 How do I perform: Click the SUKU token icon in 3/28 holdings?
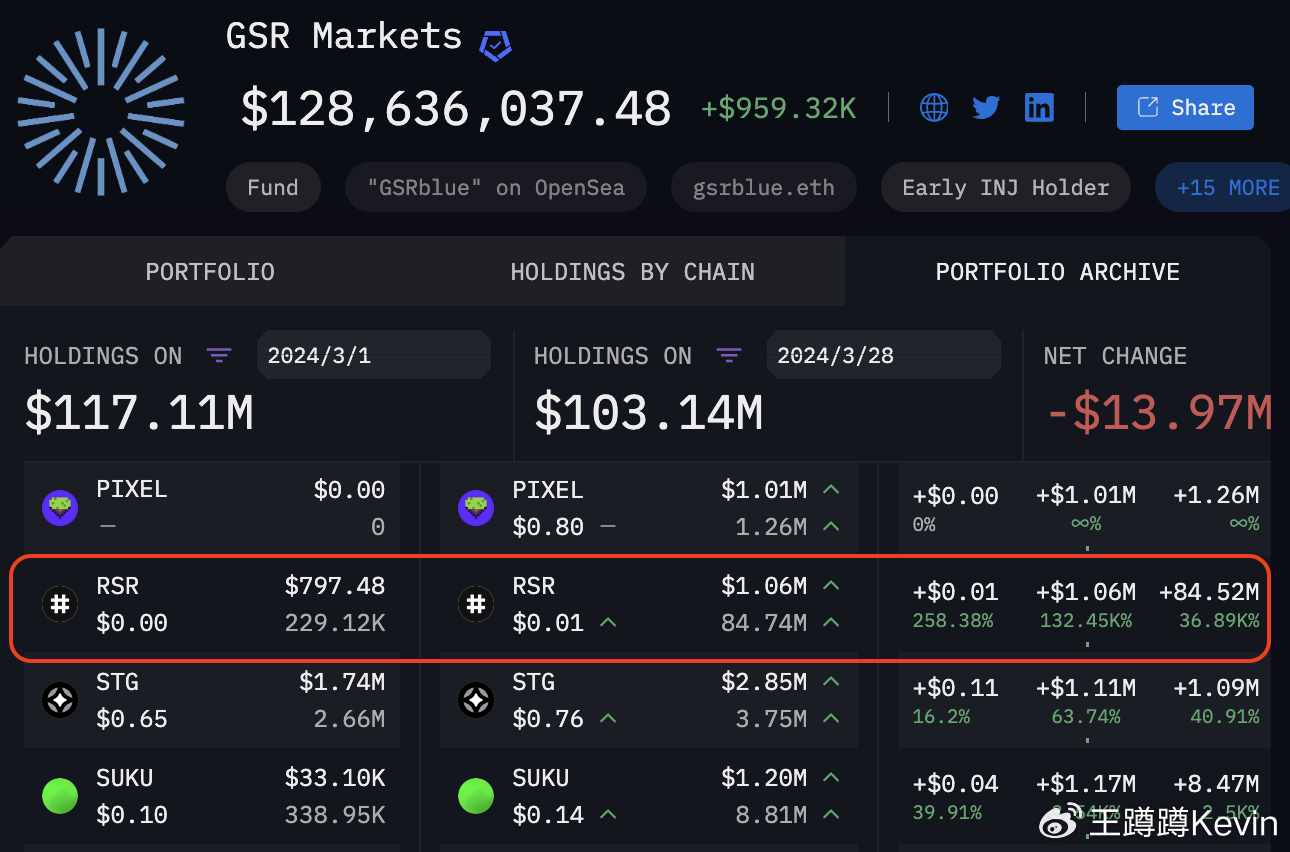[476, 796]
